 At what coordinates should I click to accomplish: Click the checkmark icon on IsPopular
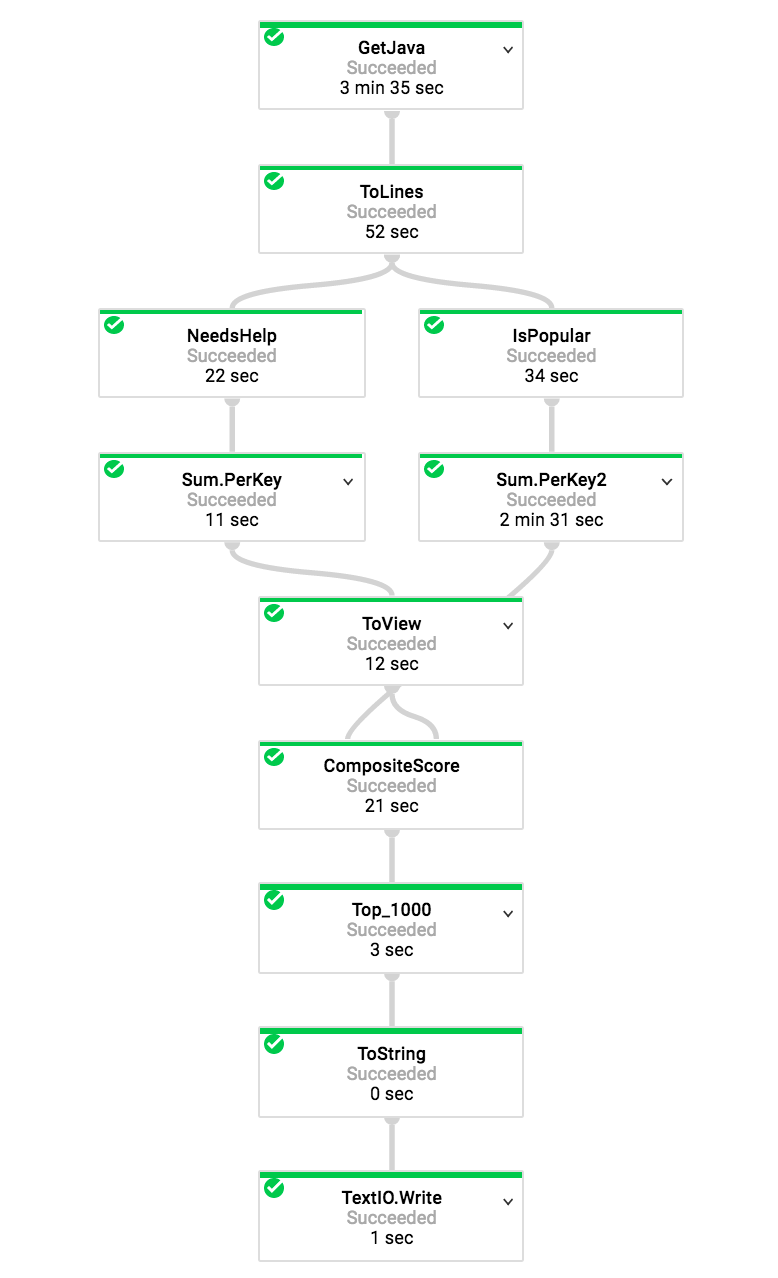pyautogui.click(x=432, y=325)
